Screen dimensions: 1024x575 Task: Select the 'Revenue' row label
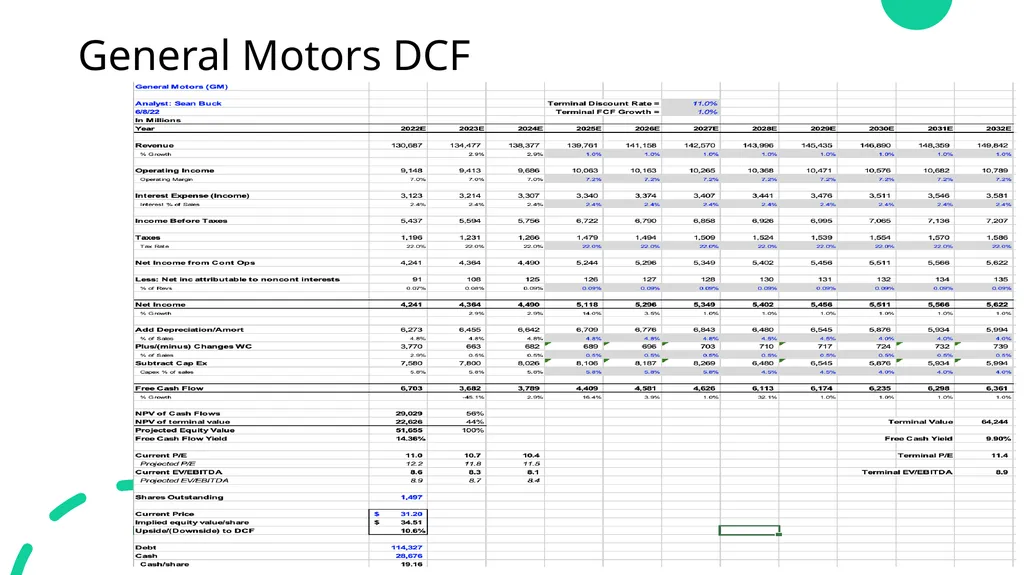155,145
